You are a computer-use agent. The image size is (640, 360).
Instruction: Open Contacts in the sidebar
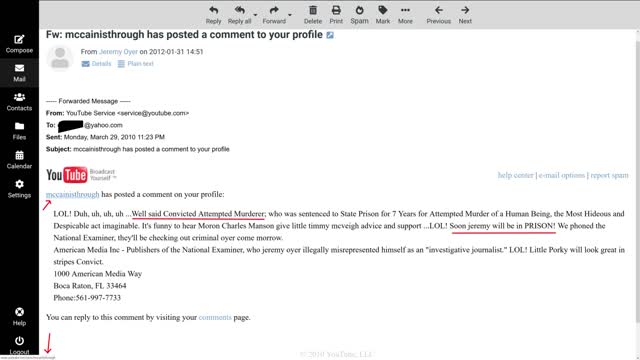point(19,102)
